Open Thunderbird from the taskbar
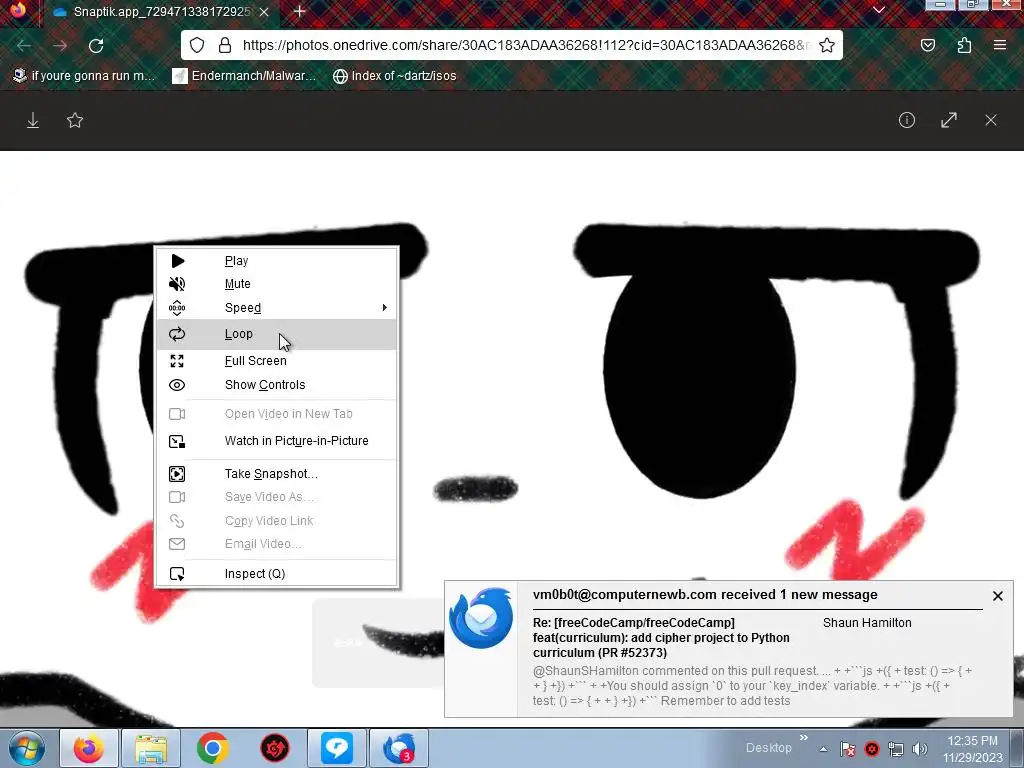Image resolution: width=1024 pixels, height=768 pixels. tap(399, 748)
